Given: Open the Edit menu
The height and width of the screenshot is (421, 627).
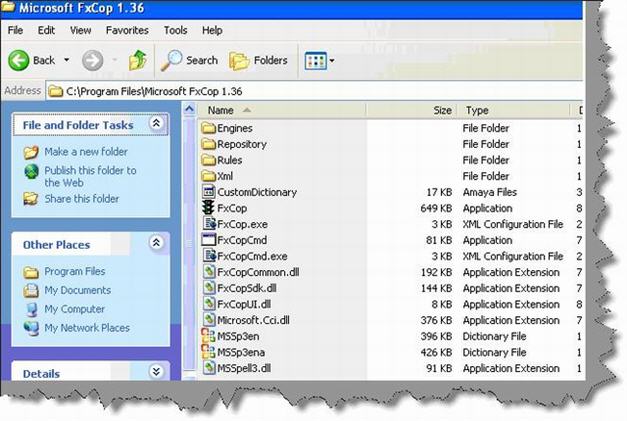Looking at the screenshot, I should 46,30.
